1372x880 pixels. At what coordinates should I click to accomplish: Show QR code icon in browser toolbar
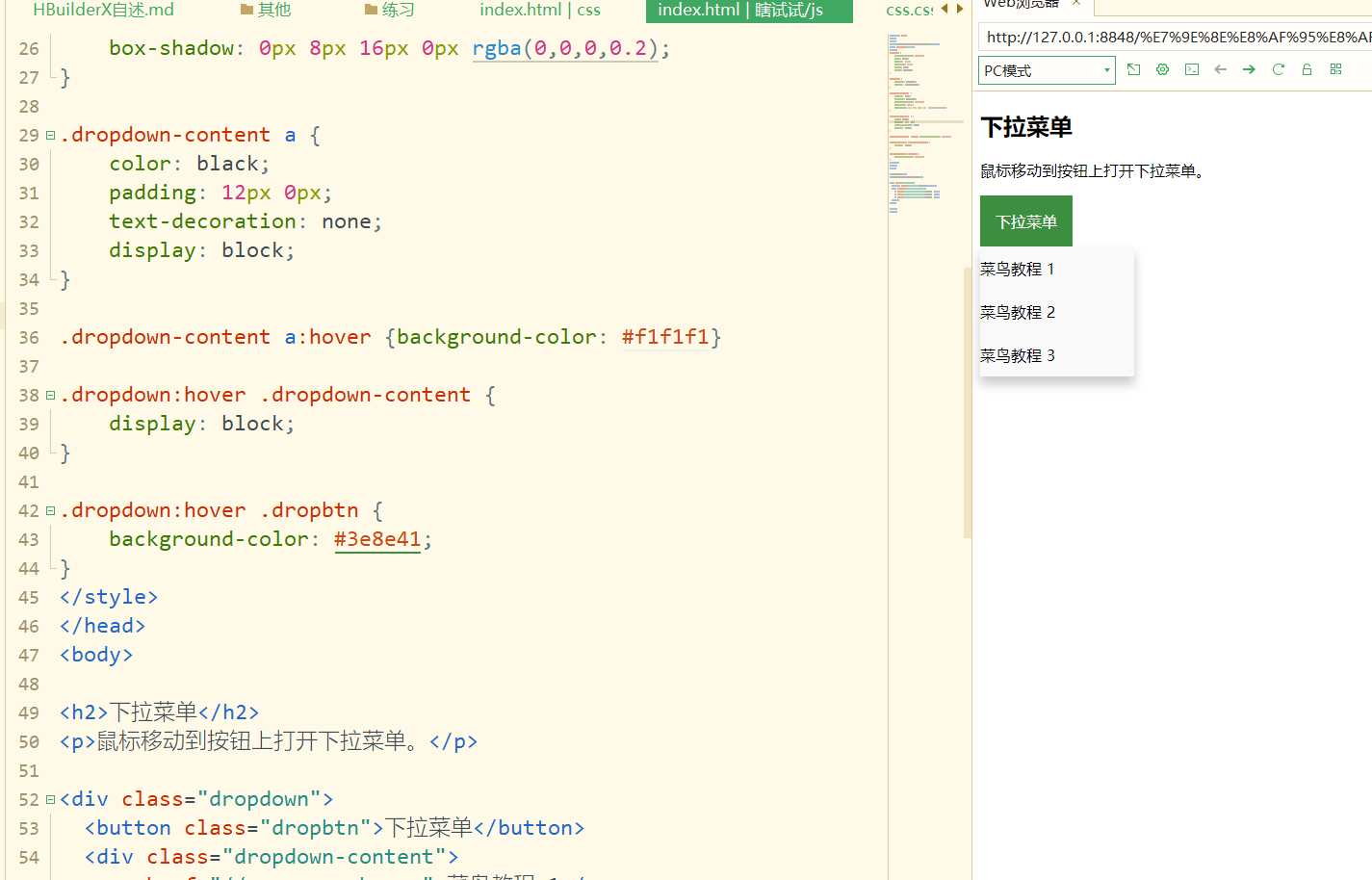coord(1335,69)
